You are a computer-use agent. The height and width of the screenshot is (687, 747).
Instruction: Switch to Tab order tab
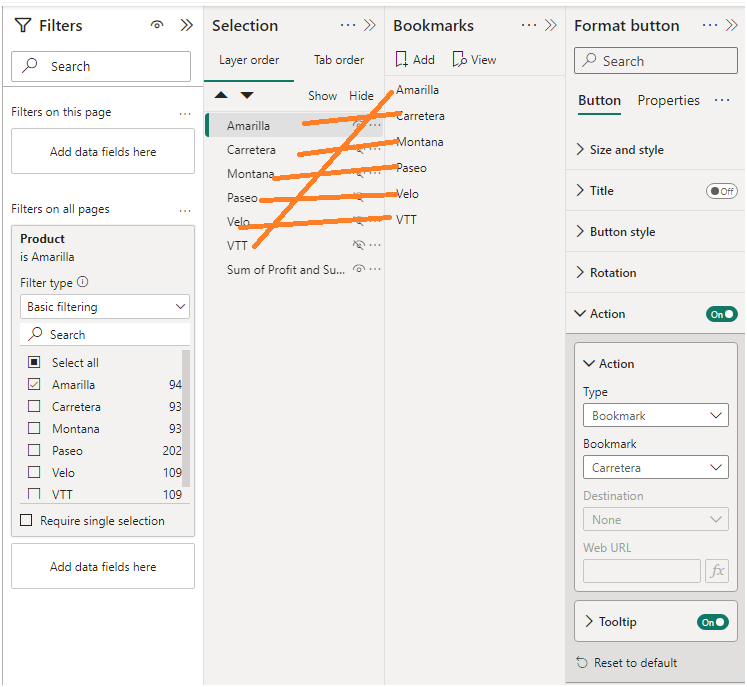339,60
